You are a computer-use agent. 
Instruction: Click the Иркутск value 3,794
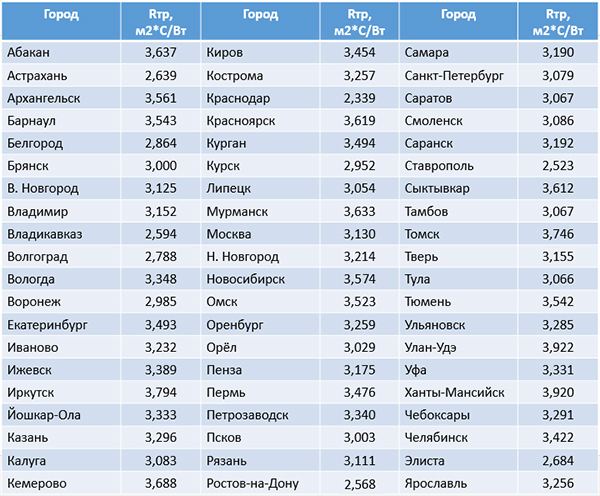point(161,392)
